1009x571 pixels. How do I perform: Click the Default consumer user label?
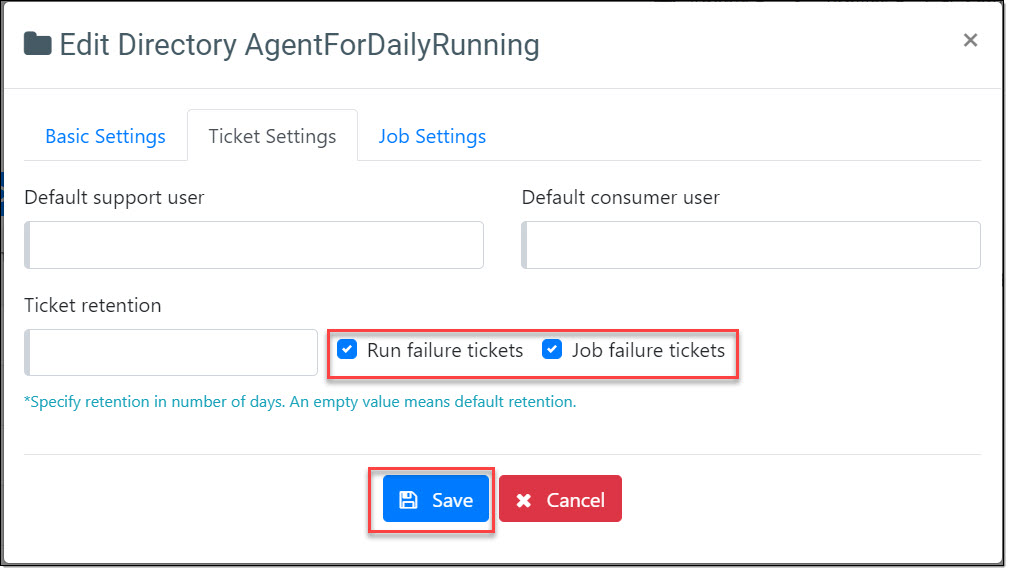coord(620,197)
